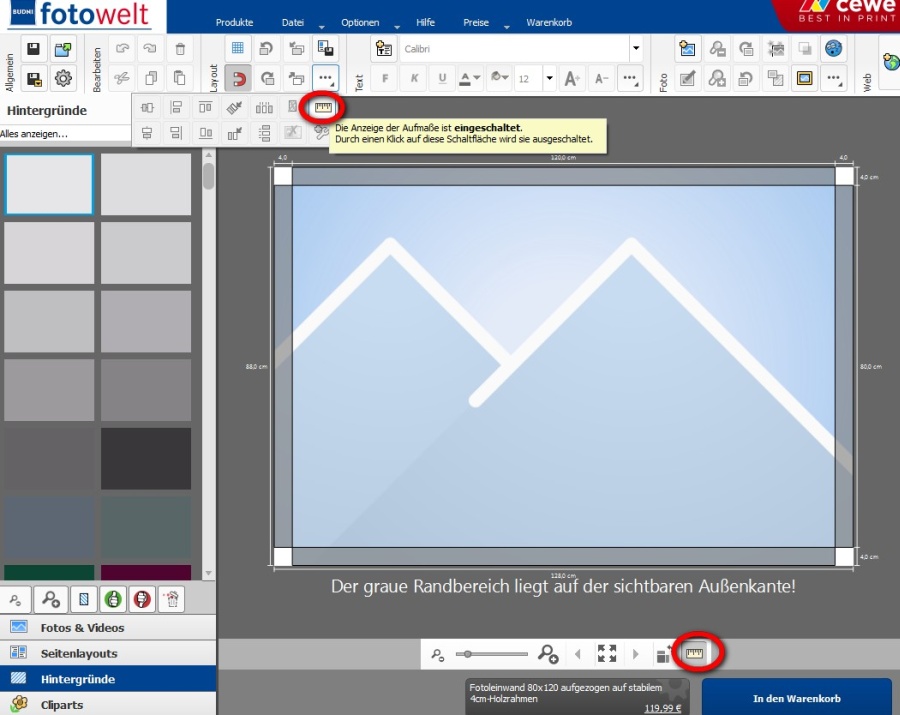Increase font size with the A+ icon

[x=572, y=78]
